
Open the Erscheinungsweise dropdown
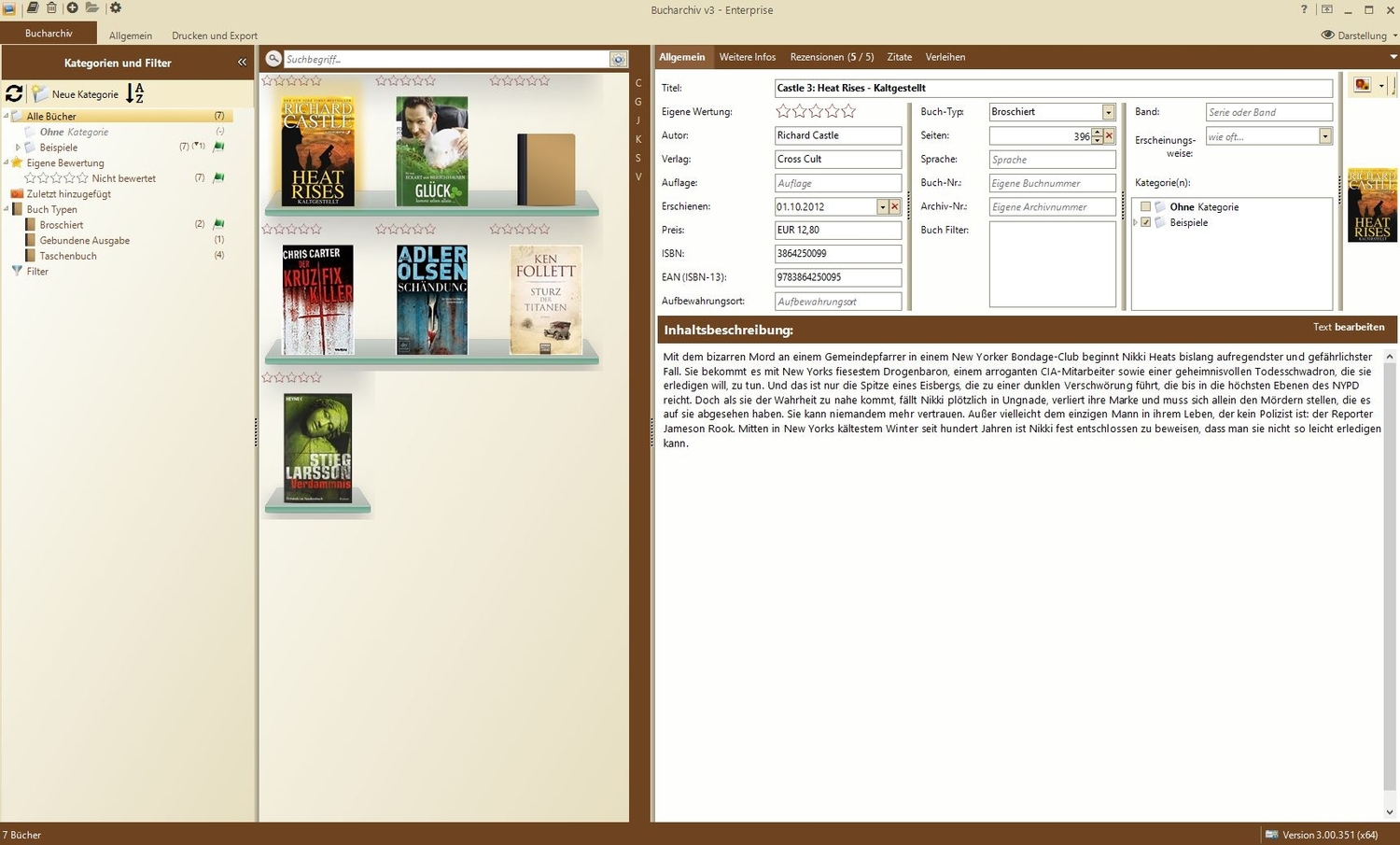click(1324, 136)
